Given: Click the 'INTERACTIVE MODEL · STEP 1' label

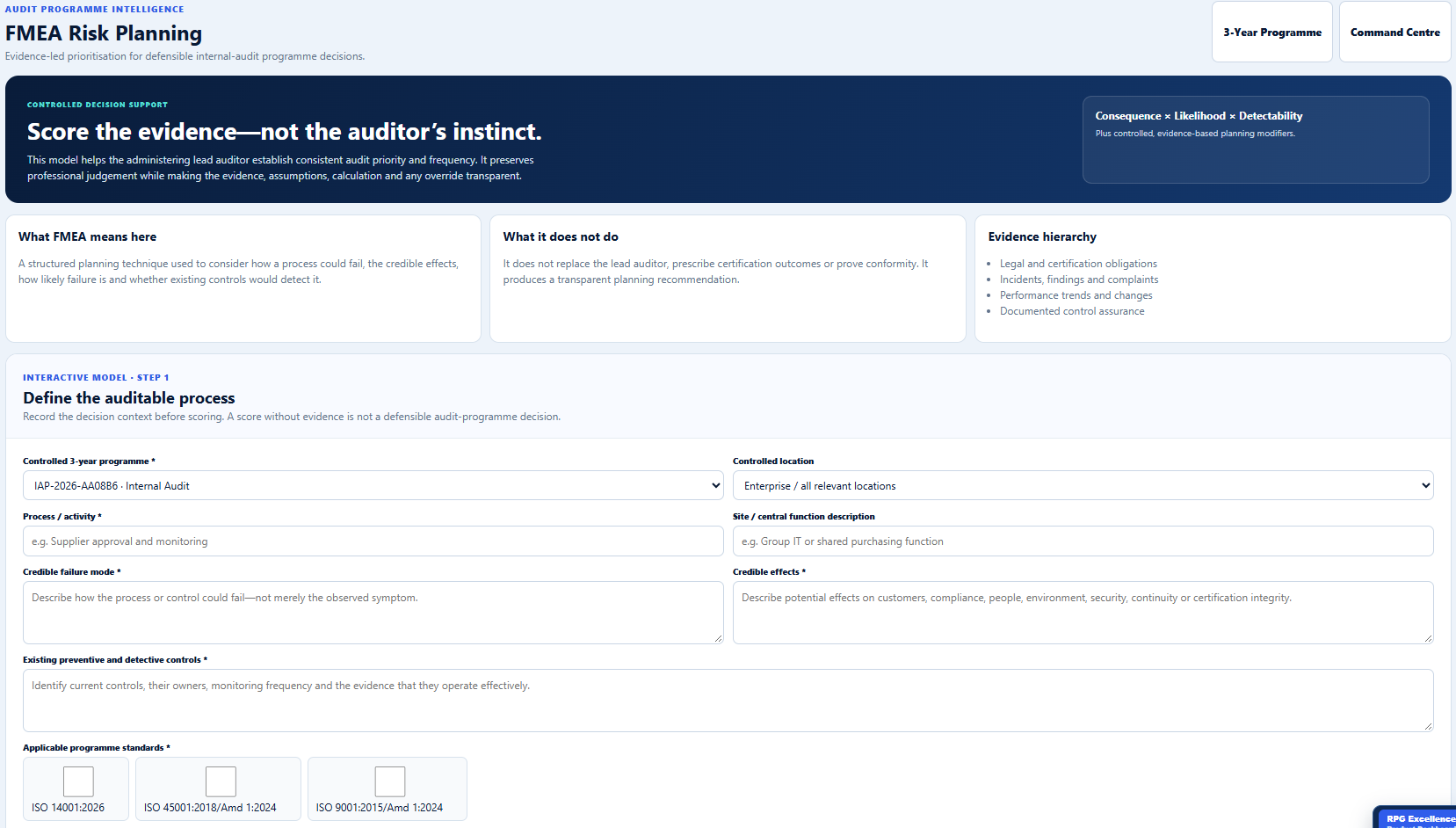Looking at the screenshot, I should point(96,378).
